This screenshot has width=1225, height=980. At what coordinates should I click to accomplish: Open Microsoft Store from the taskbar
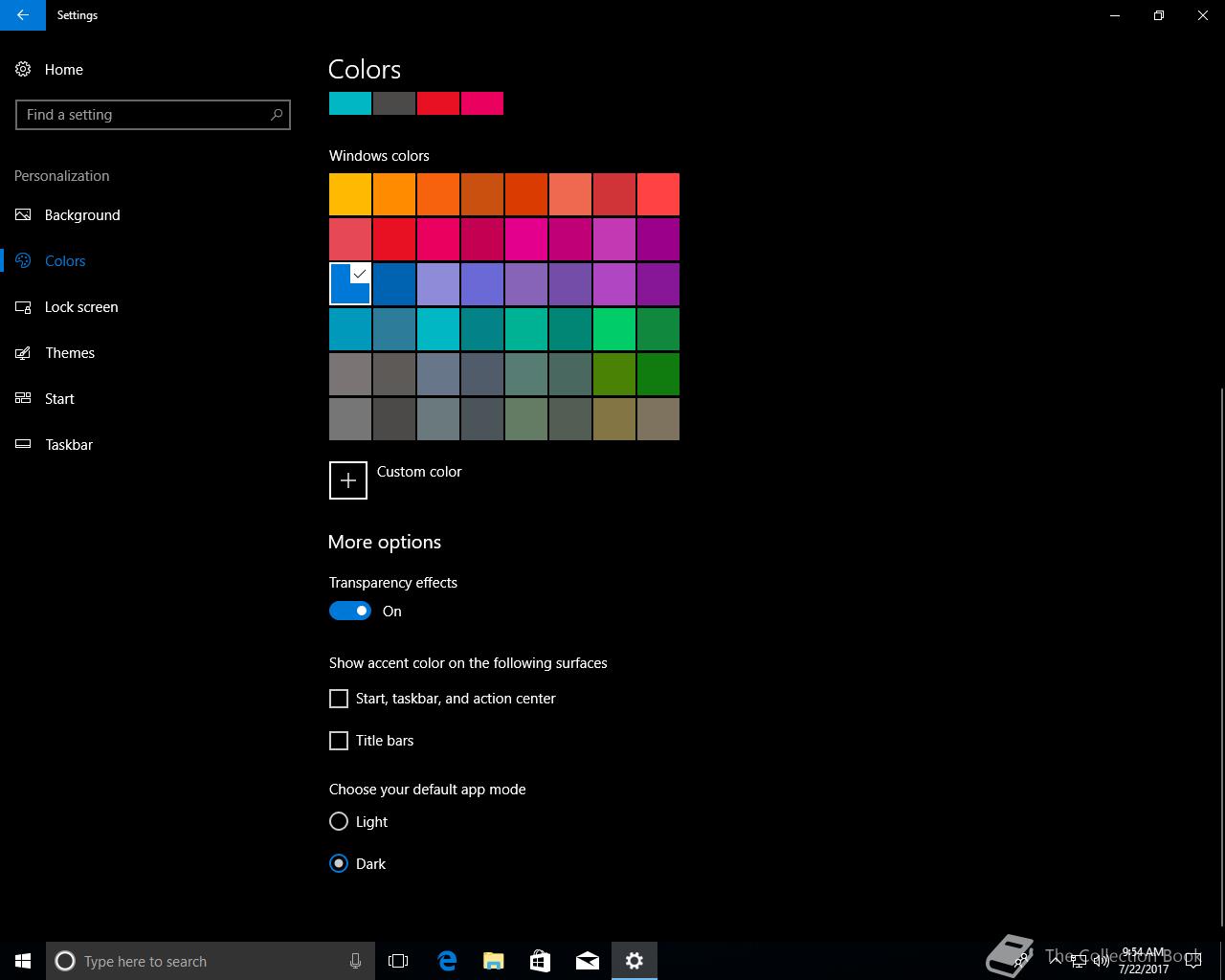(x=540, y=961)
